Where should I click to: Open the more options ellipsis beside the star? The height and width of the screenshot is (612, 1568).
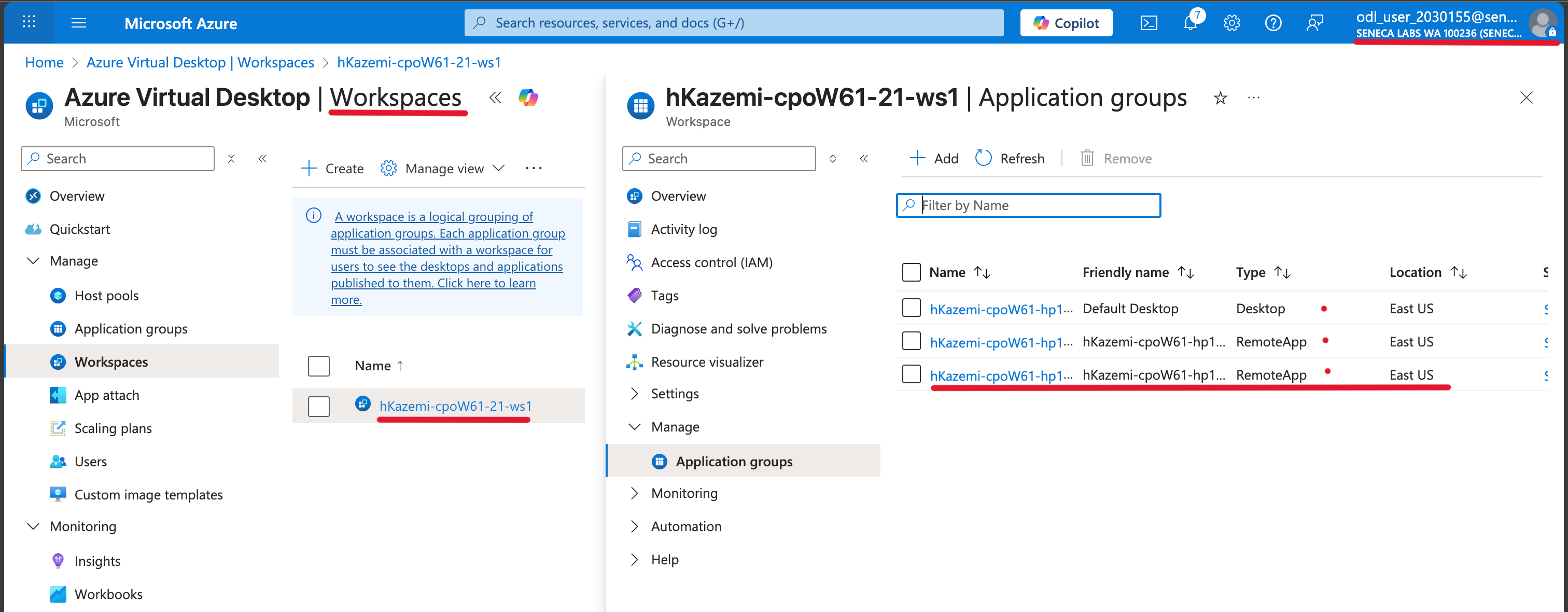click(x=1253, y=98)
